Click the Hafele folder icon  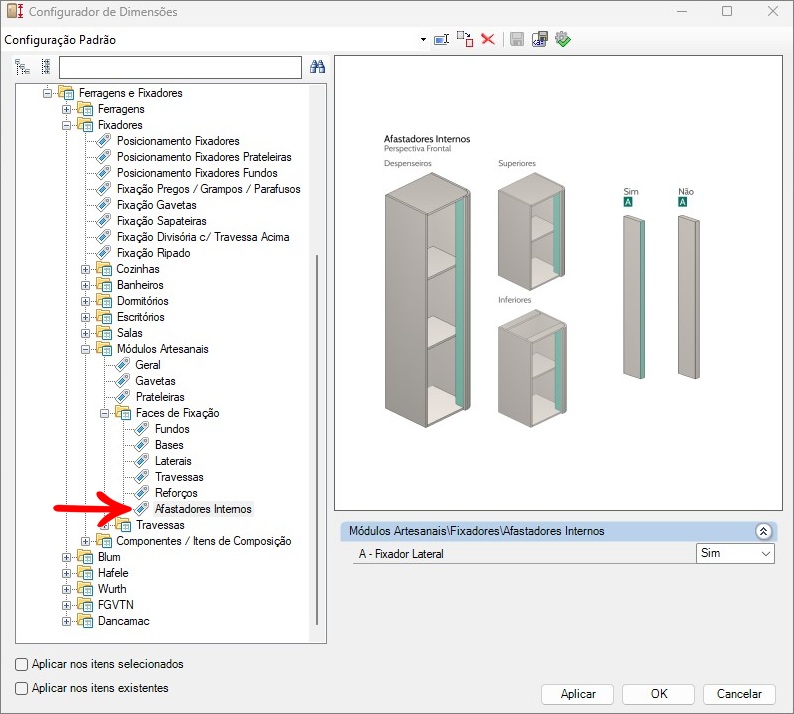pyautogui.click(x=86, y=573)
